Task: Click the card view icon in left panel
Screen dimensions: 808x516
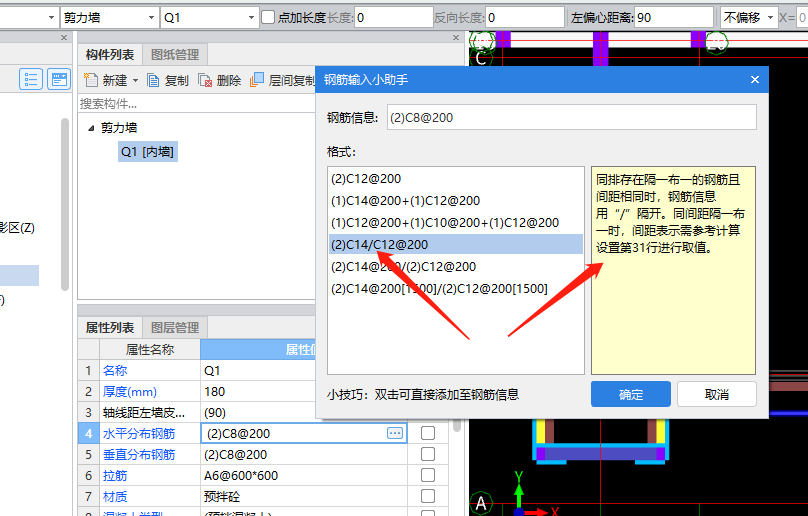Action: point(59,79)
